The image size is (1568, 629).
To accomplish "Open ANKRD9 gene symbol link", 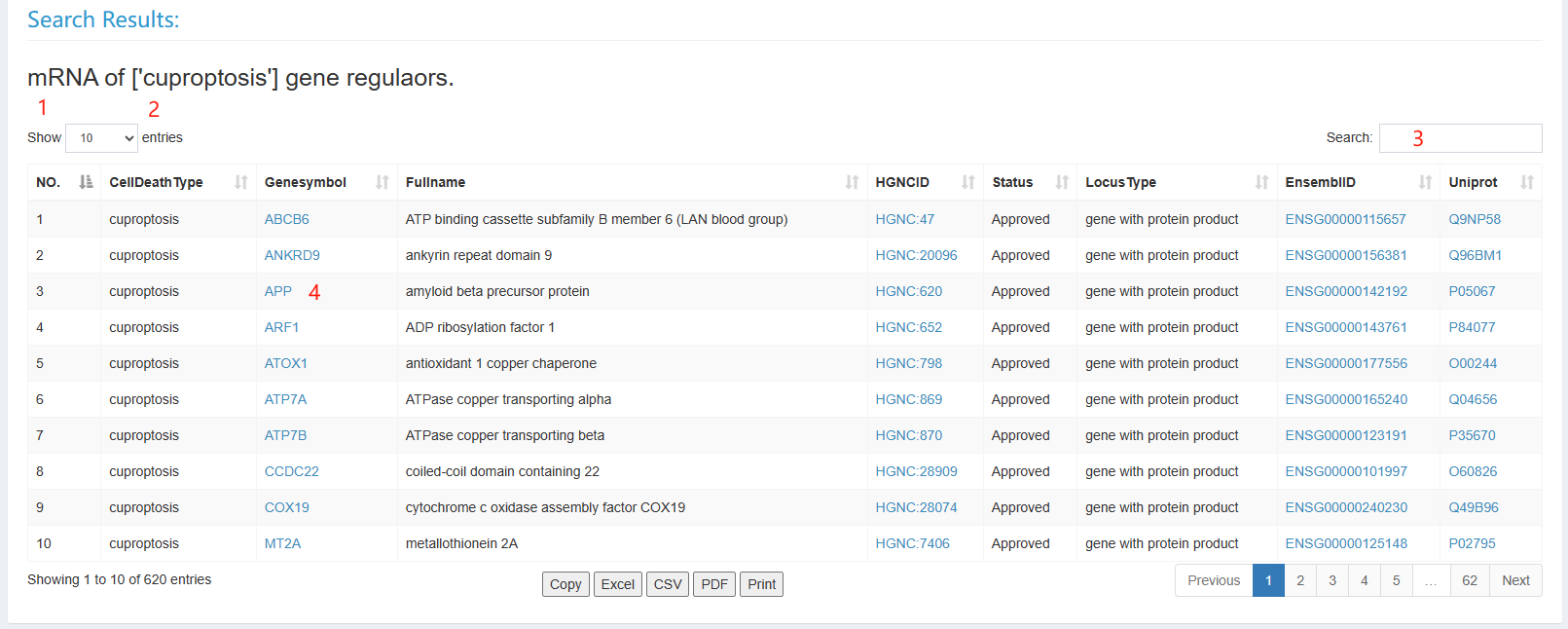I will pyautogui.click(x=292, y=255).
